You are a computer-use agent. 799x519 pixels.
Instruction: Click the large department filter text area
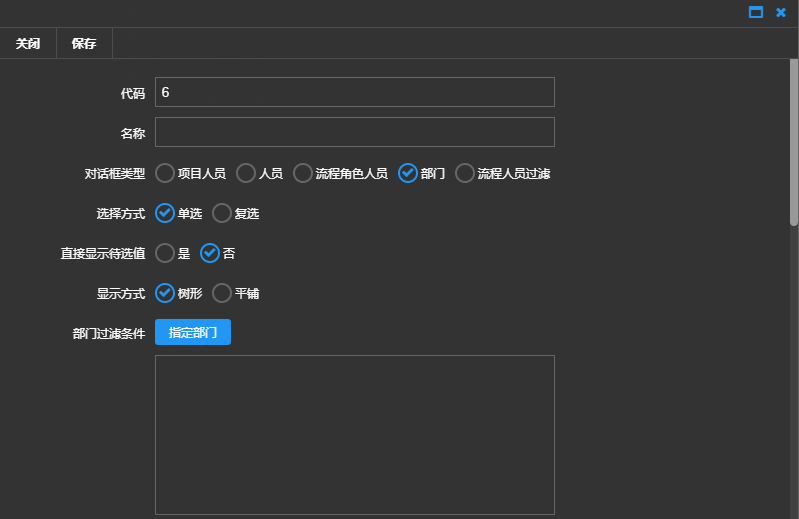coord(354,435)
